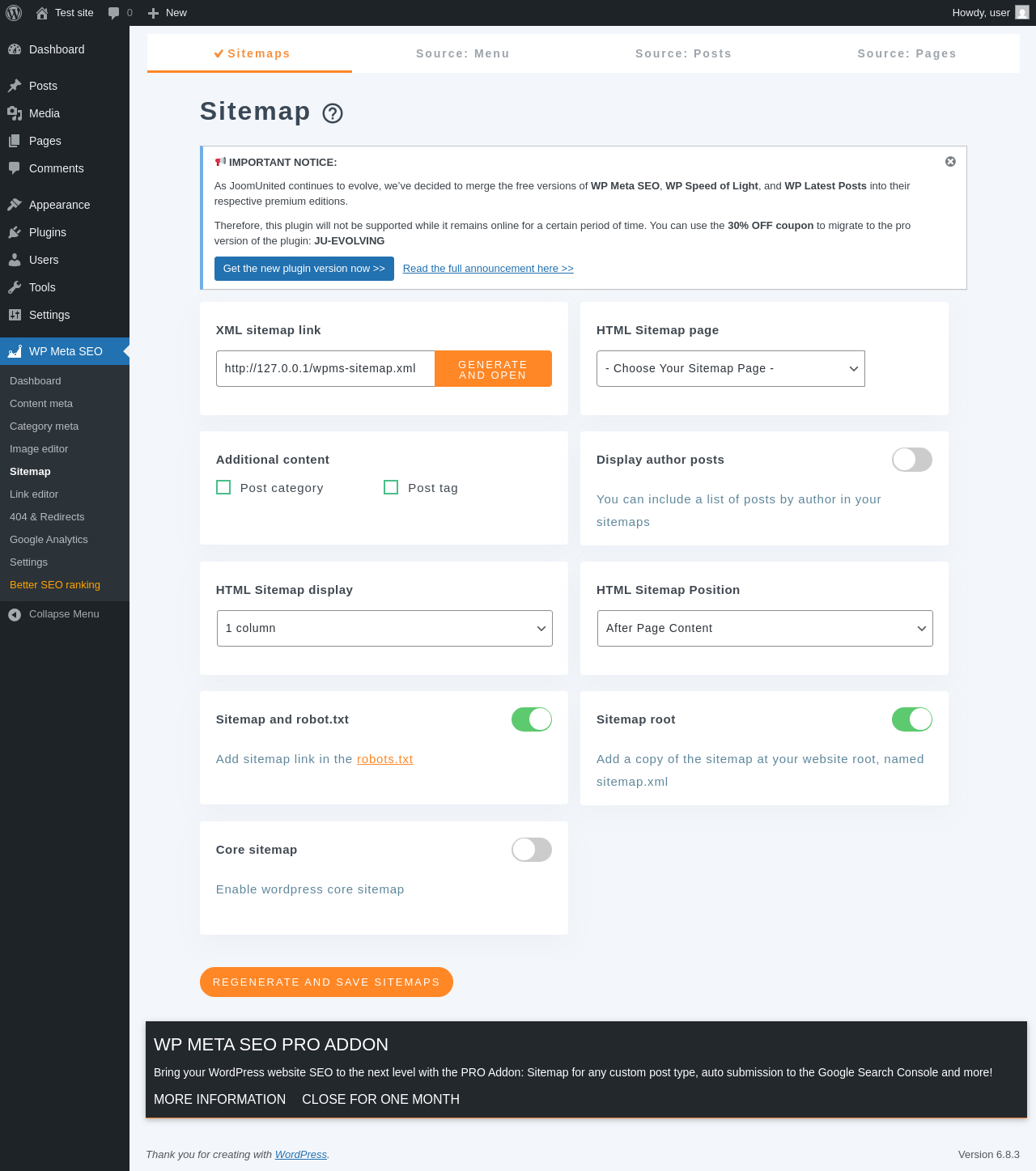The image size is (1036, 1171).
Task: Enable the Display author posts toggle
Action: (912, 460)
